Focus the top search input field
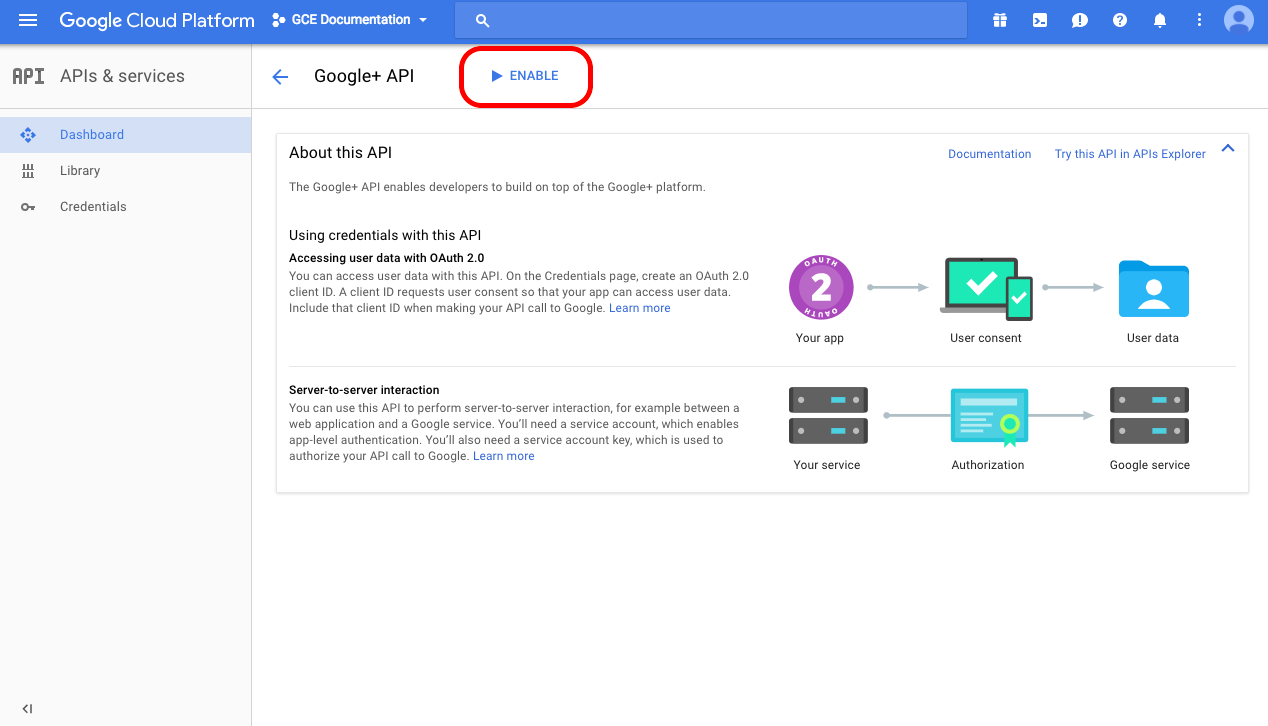 click(x=711, y=20)
